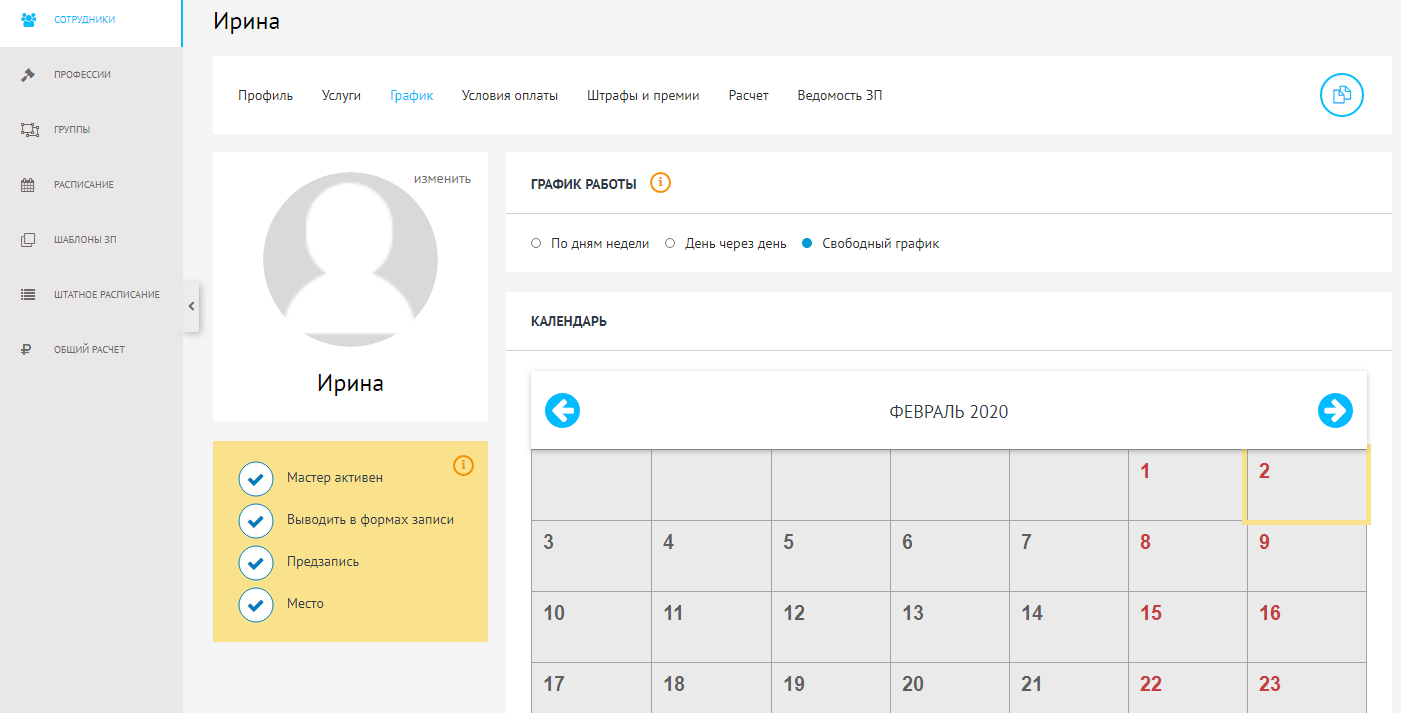Screen dimensions: 1401x713
Task: Select February 23 in calendar
Action: click(1307, 688)
